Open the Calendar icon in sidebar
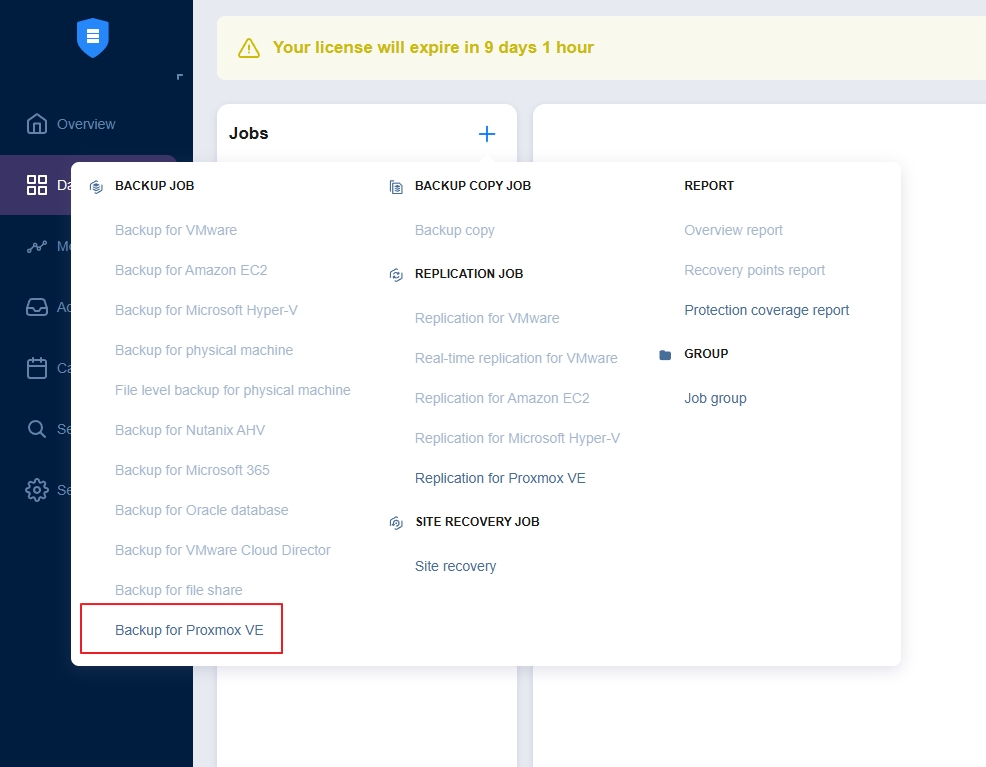Viewport: 986px width, 767px height. click(37, 368)
